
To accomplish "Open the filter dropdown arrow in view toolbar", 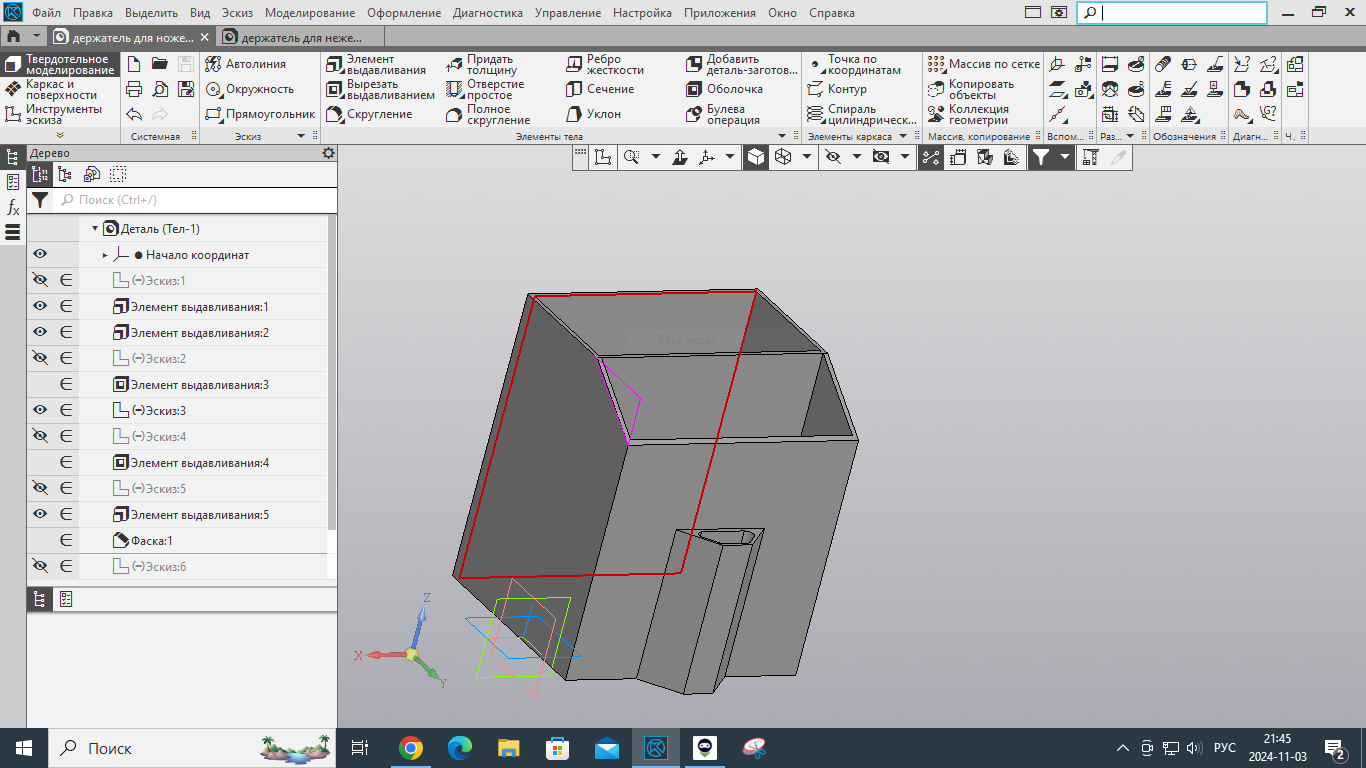I will tap(1065, 157).
